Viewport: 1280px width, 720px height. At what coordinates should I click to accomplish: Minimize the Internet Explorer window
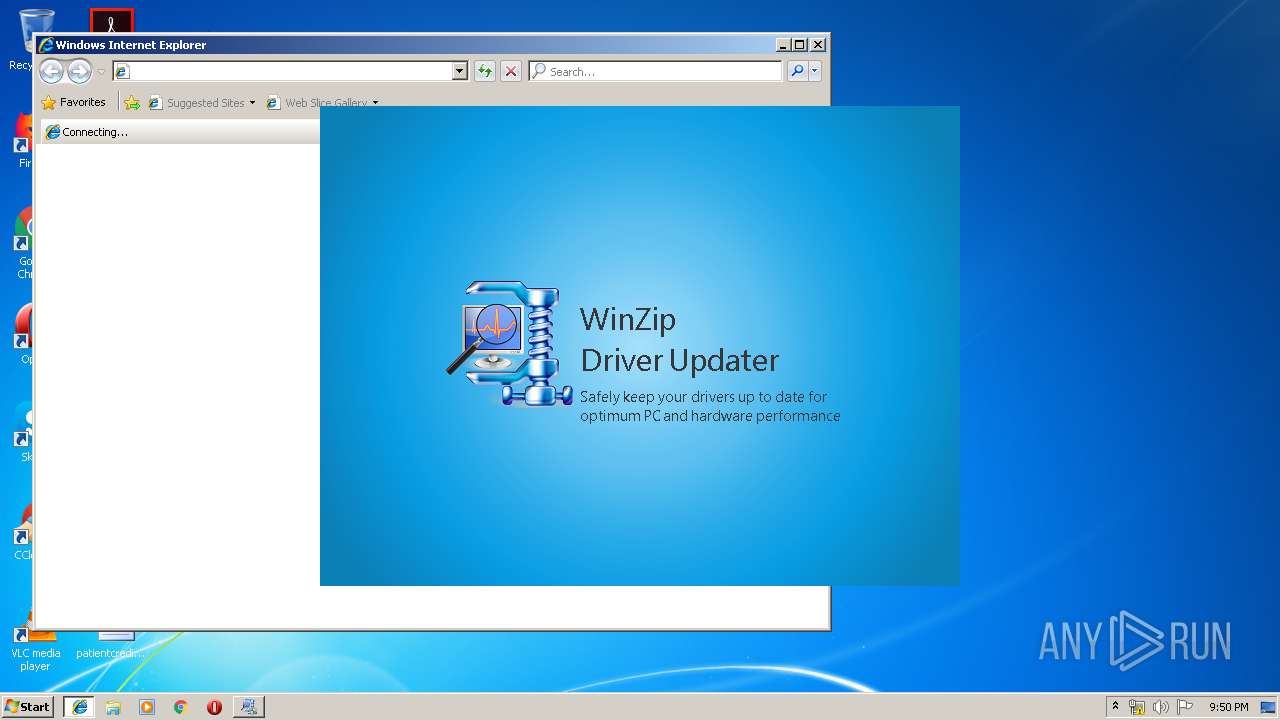782,45
